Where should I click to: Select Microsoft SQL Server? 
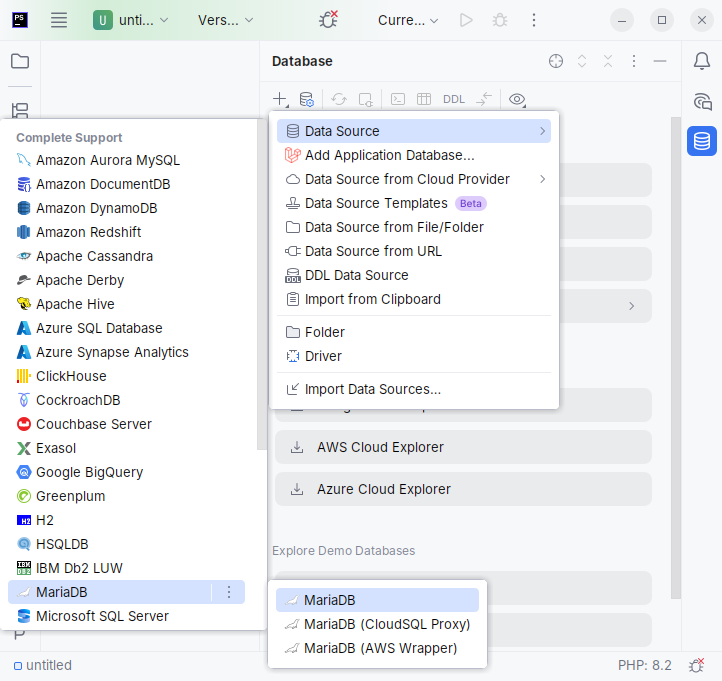[127, 616]
